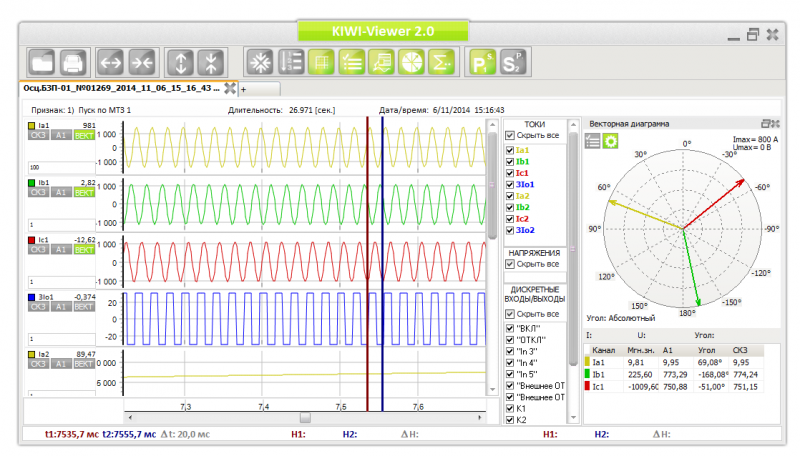Toggle the 3Io1 channel checkbox
The width and height of the screenshot is (800, 456).
point(510,183)
